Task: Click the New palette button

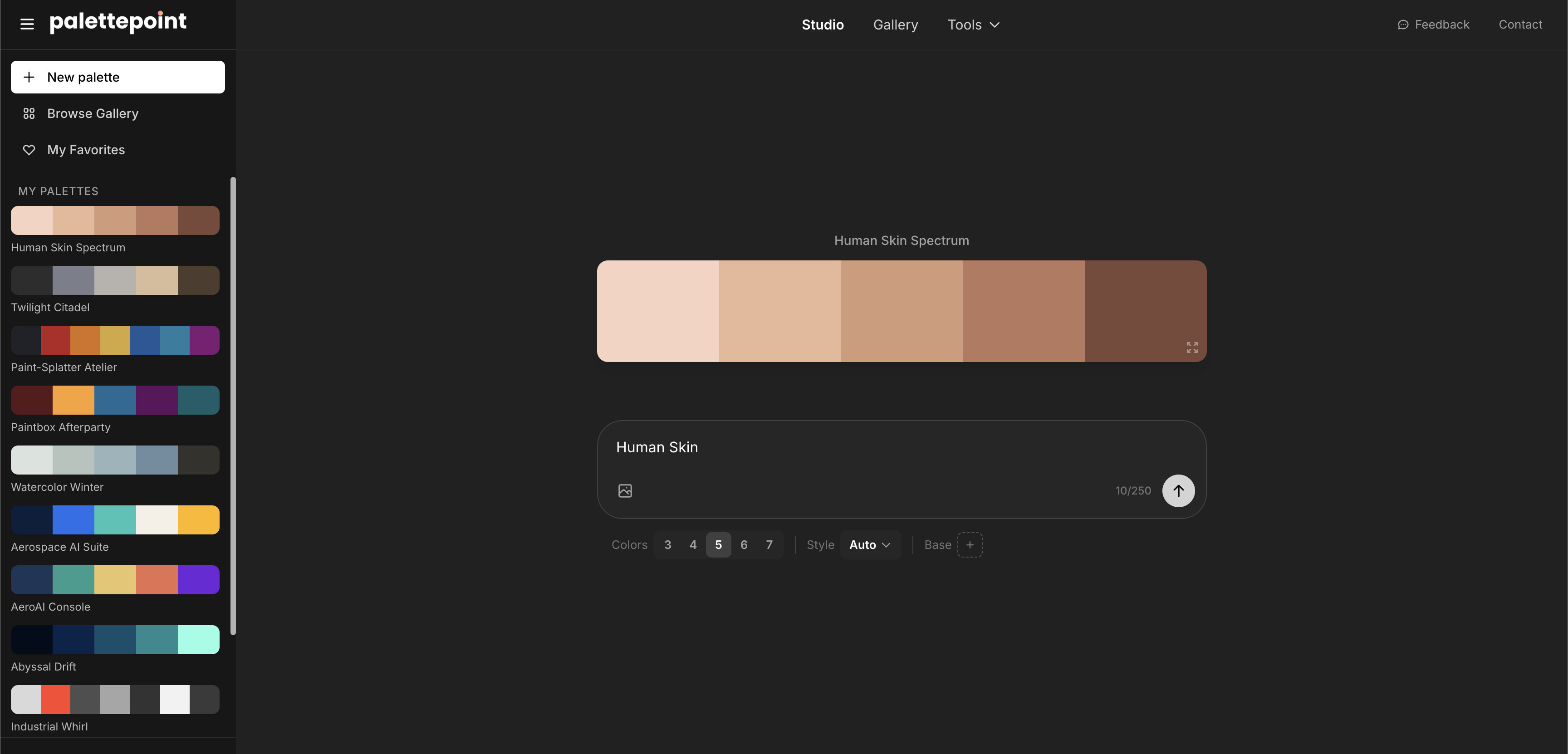Action: 118,77
